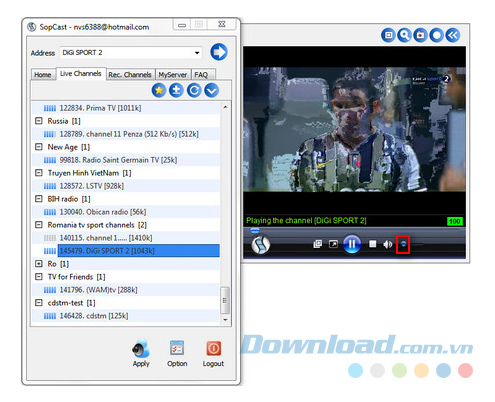Screen dimensions: 495x402
Task: Click the channel list scrollbar thumb
Action: pyautogui.click(x=225, y=300)
